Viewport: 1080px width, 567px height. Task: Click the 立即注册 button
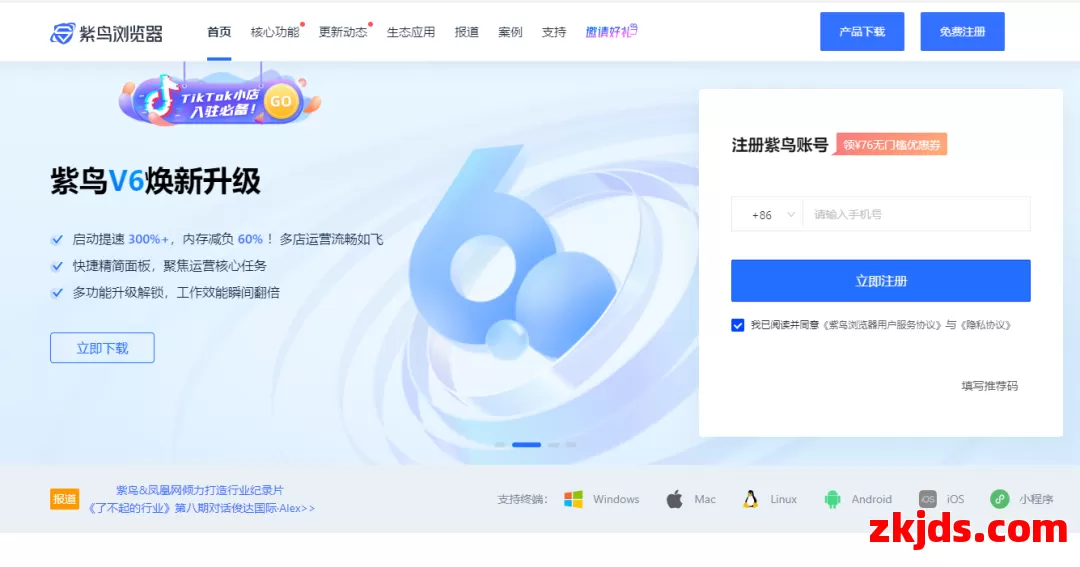click(880, 281)
